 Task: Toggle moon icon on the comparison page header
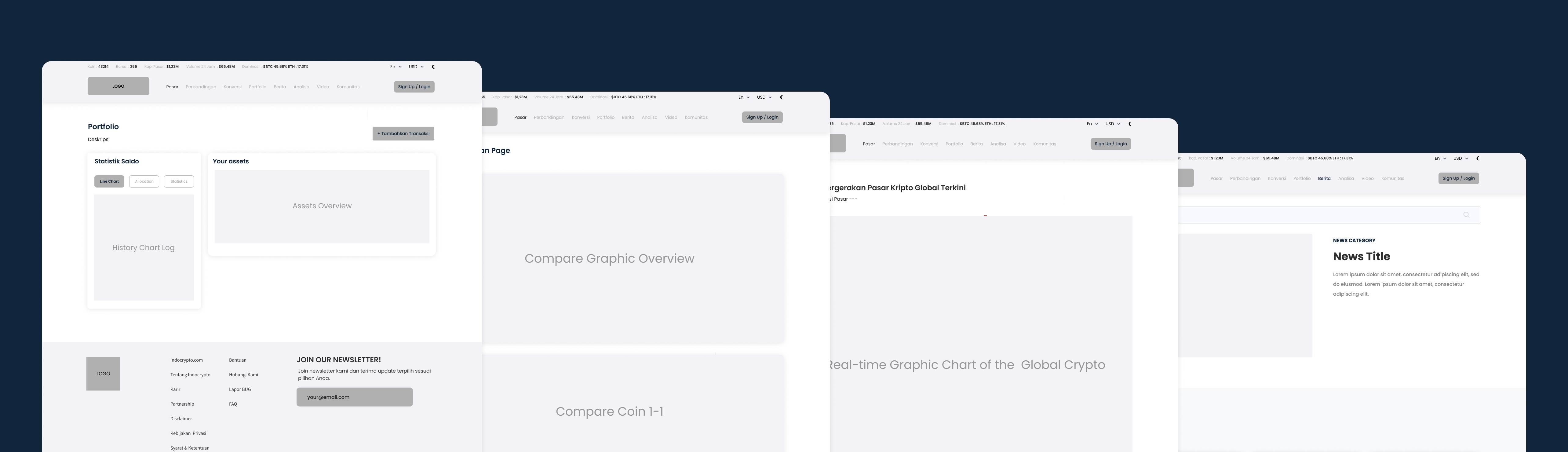pyautogui.click(x=781, y=97)
